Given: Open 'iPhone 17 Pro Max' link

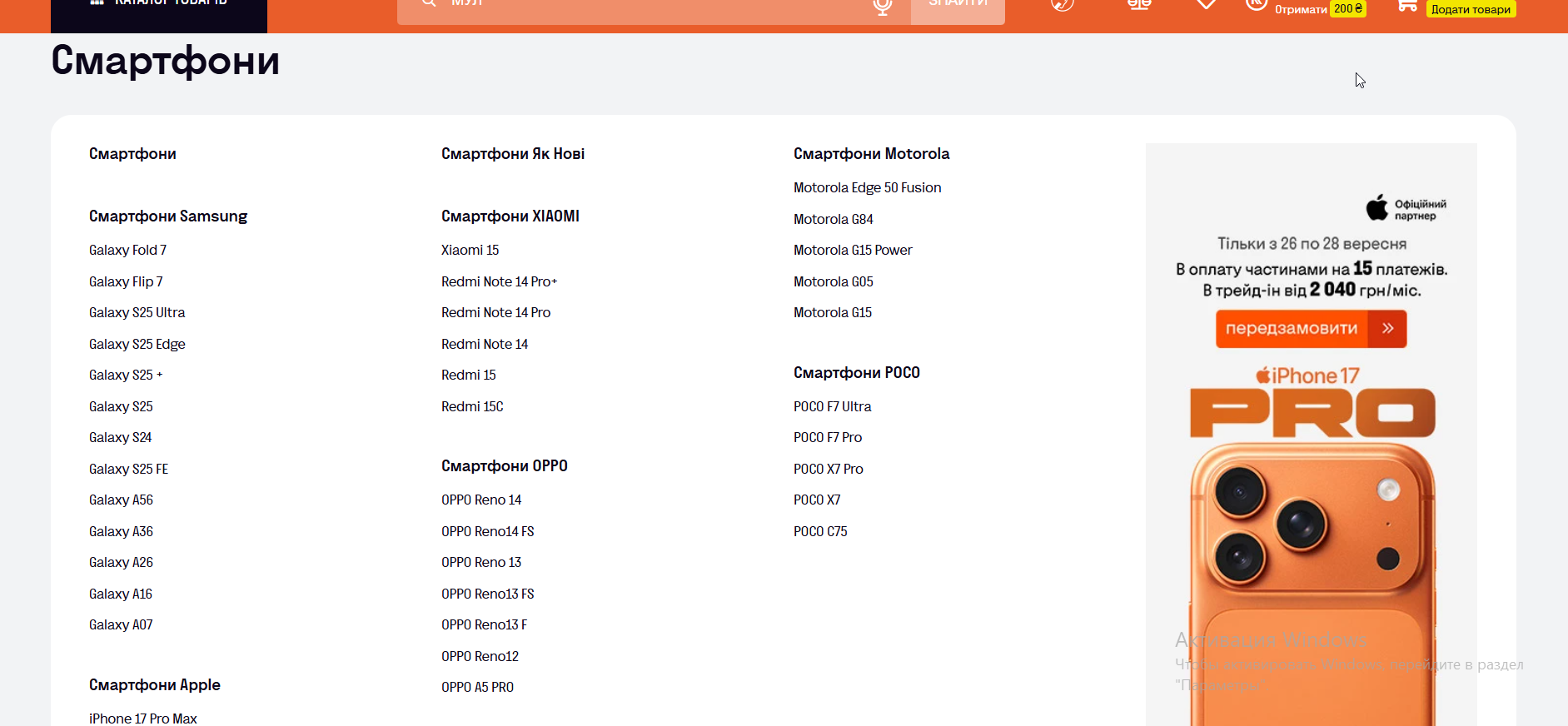Looking at the screenshot, I should (x=143, y=719).
